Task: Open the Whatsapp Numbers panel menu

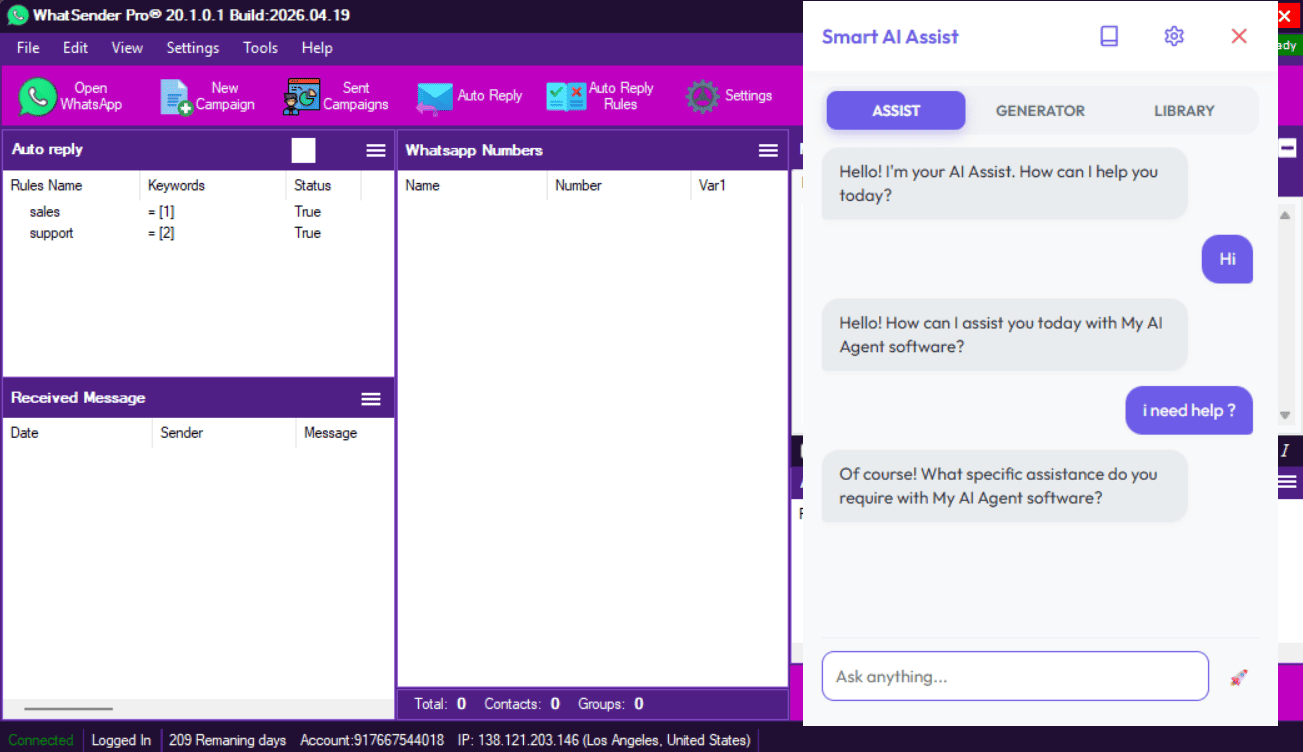Action: point(768,150)
